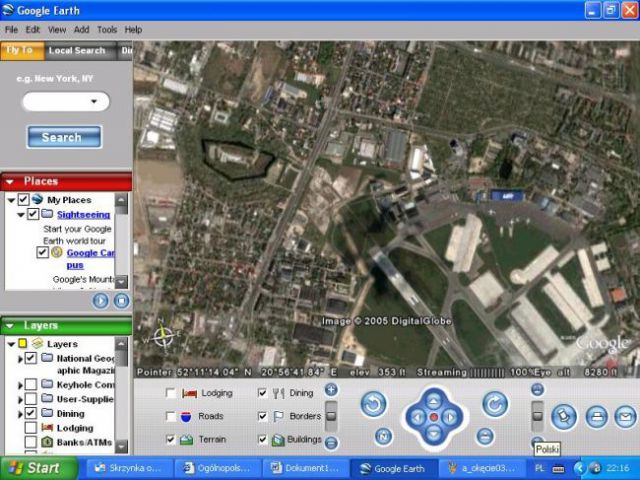640x480 pixels.
Task: Uncheck My Places checkbox
Action: [23, 200]
